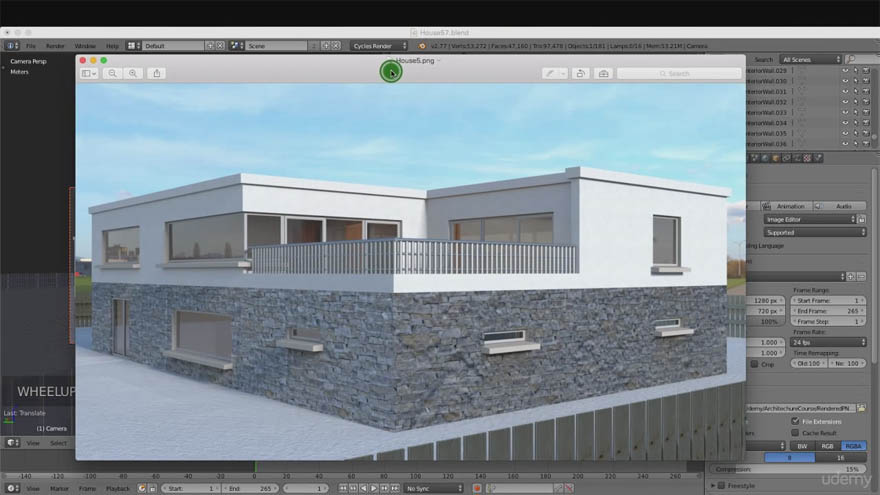This screenshot has height=495, width=880.
Task: Delete the Default screen layout
Action: pos(221,46)
